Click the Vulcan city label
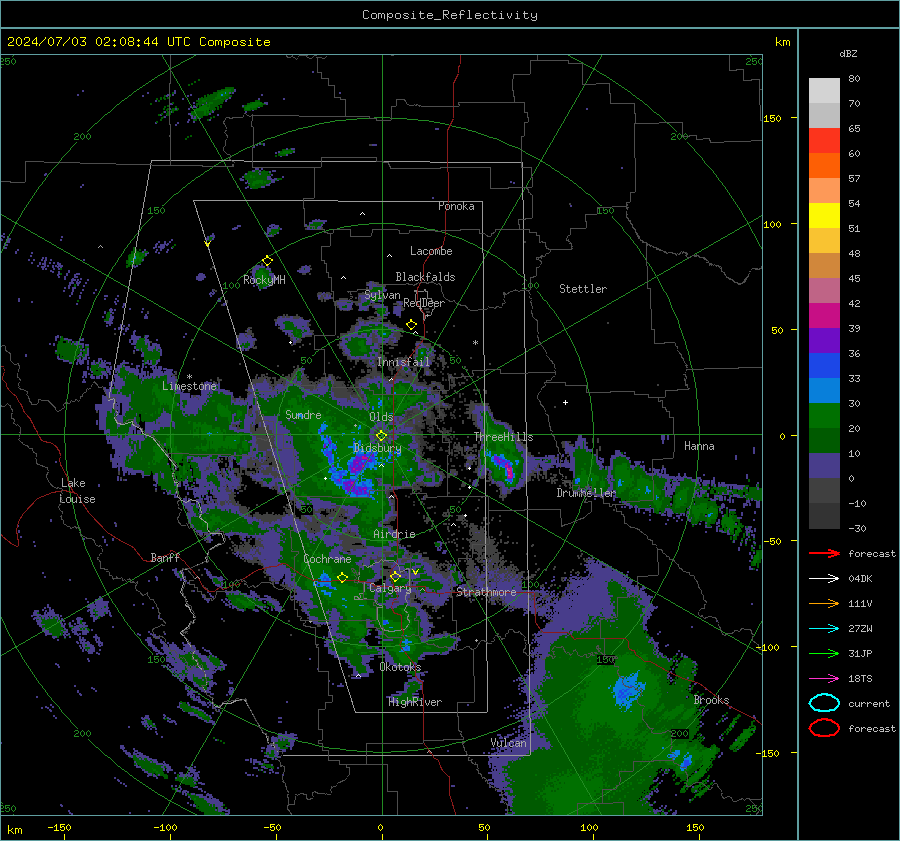The width and height of the screenshot is (900, 841). 508,743
